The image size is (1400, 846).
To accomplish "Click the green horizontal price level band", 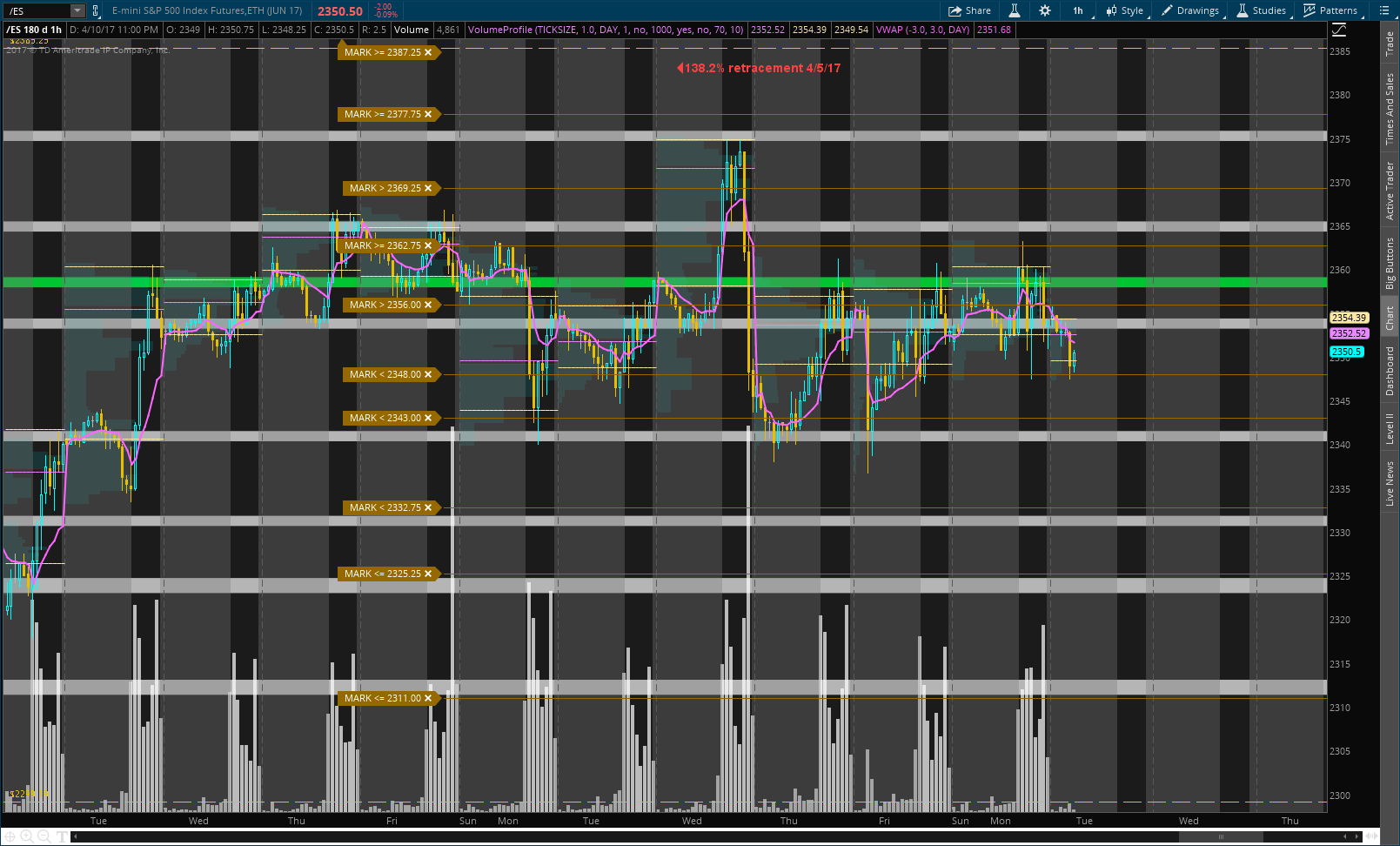I will [665, 282].
